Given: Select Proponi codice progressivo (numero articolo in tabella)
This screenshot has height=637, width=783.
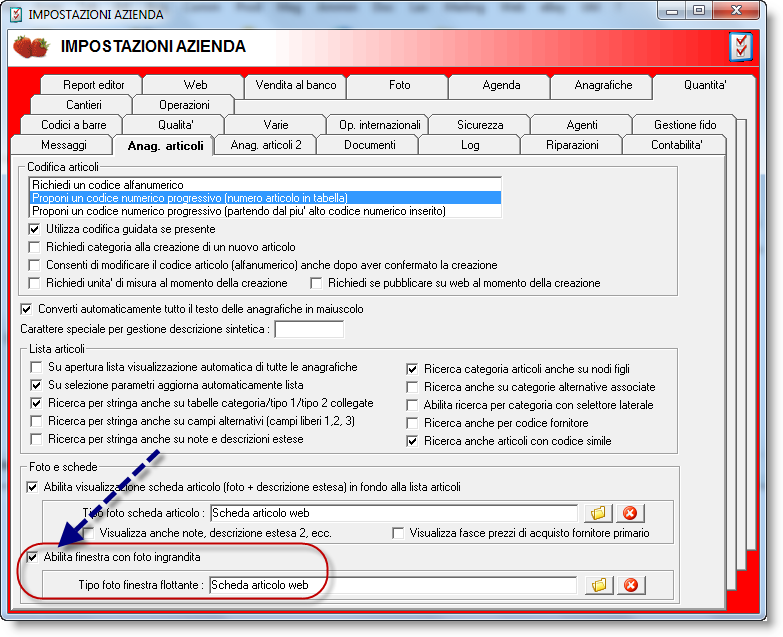Looking at the screenshot, I should (x=265, y=198).
